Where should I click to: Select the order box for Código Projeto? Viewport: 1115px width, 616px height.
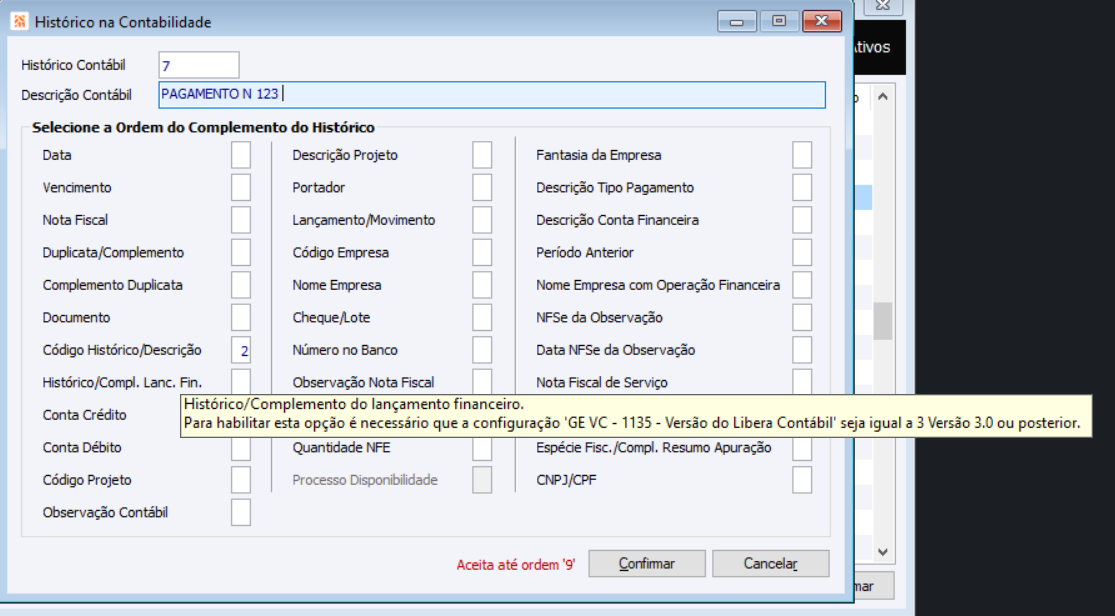[x=240, y=480]
